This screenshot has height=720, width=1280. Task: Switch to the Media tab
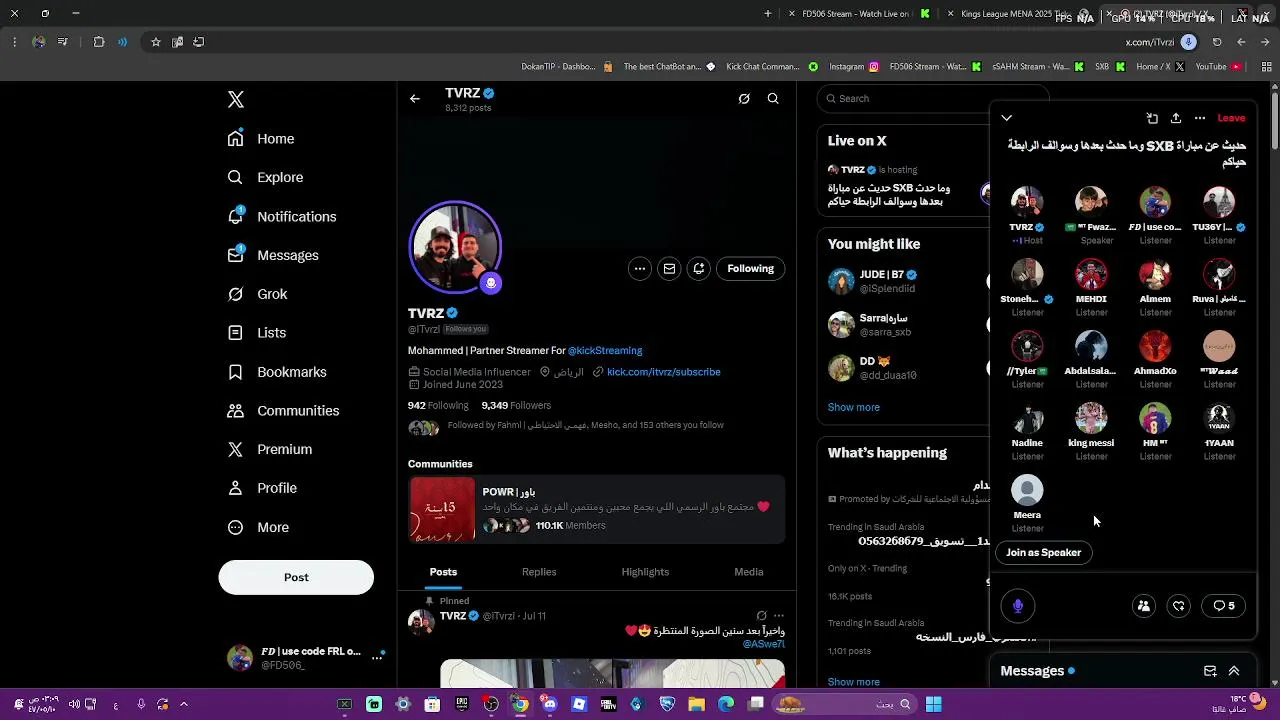click(x=749, y=572)
